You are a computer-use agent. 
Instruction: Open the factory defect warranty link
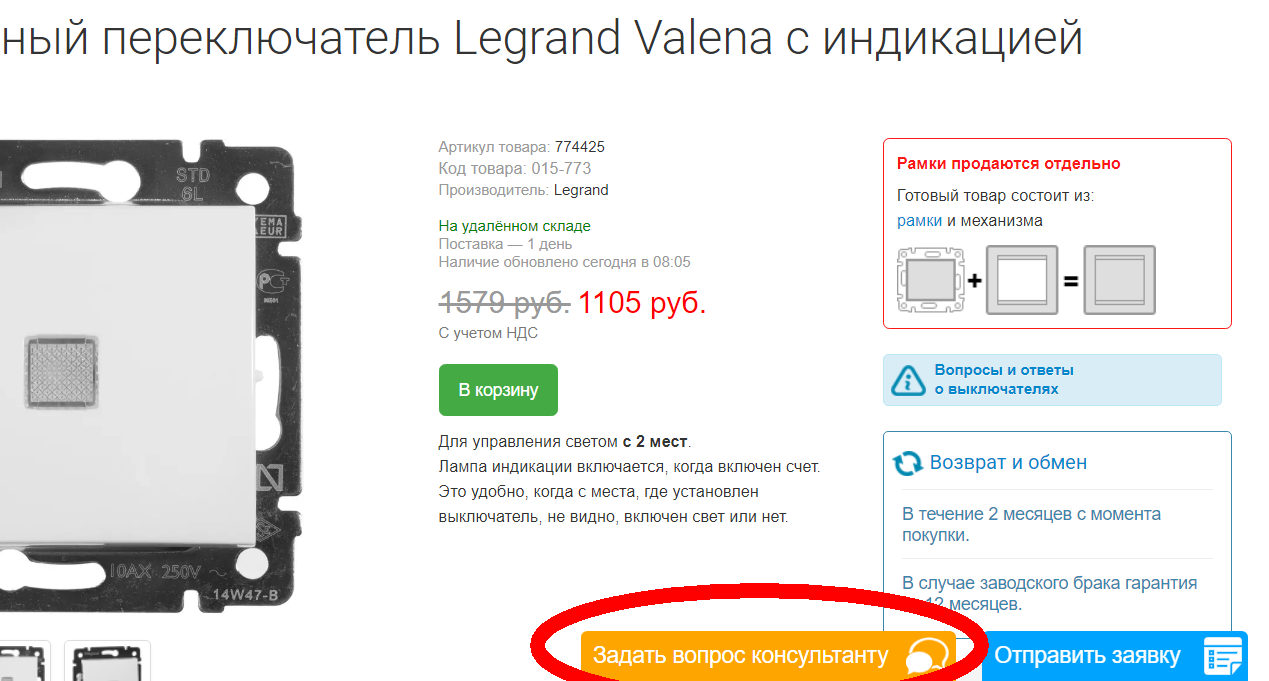coord(1049,593)
